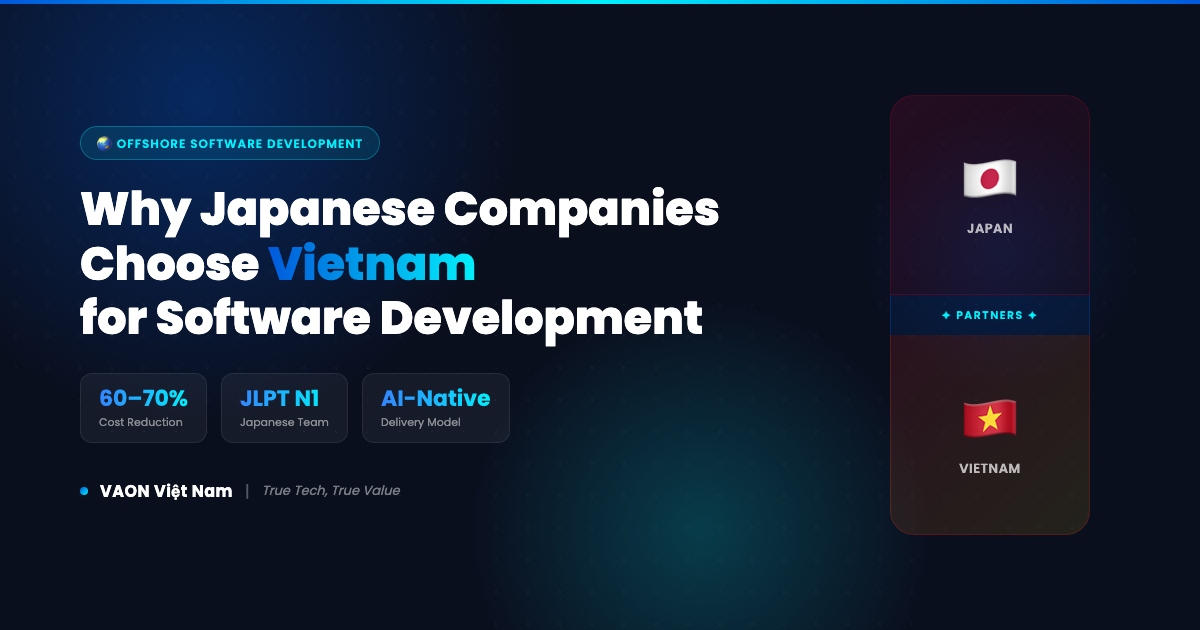The image size is (1200, 630).
Task: Click the Japan flag icon
Action: click(x=990, y=178)
